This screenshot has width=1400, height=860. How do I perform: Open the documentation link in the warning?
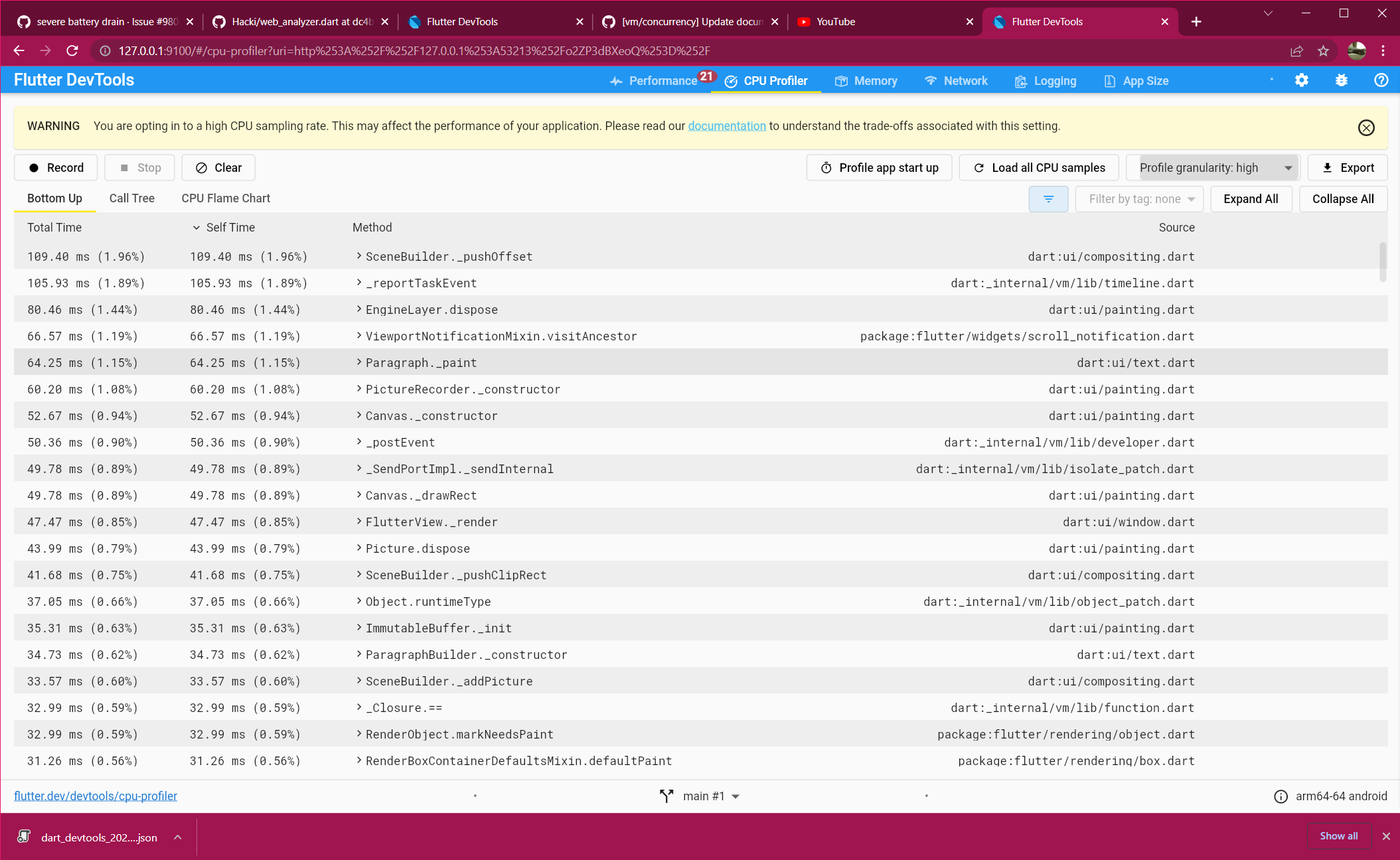[727, 125]
